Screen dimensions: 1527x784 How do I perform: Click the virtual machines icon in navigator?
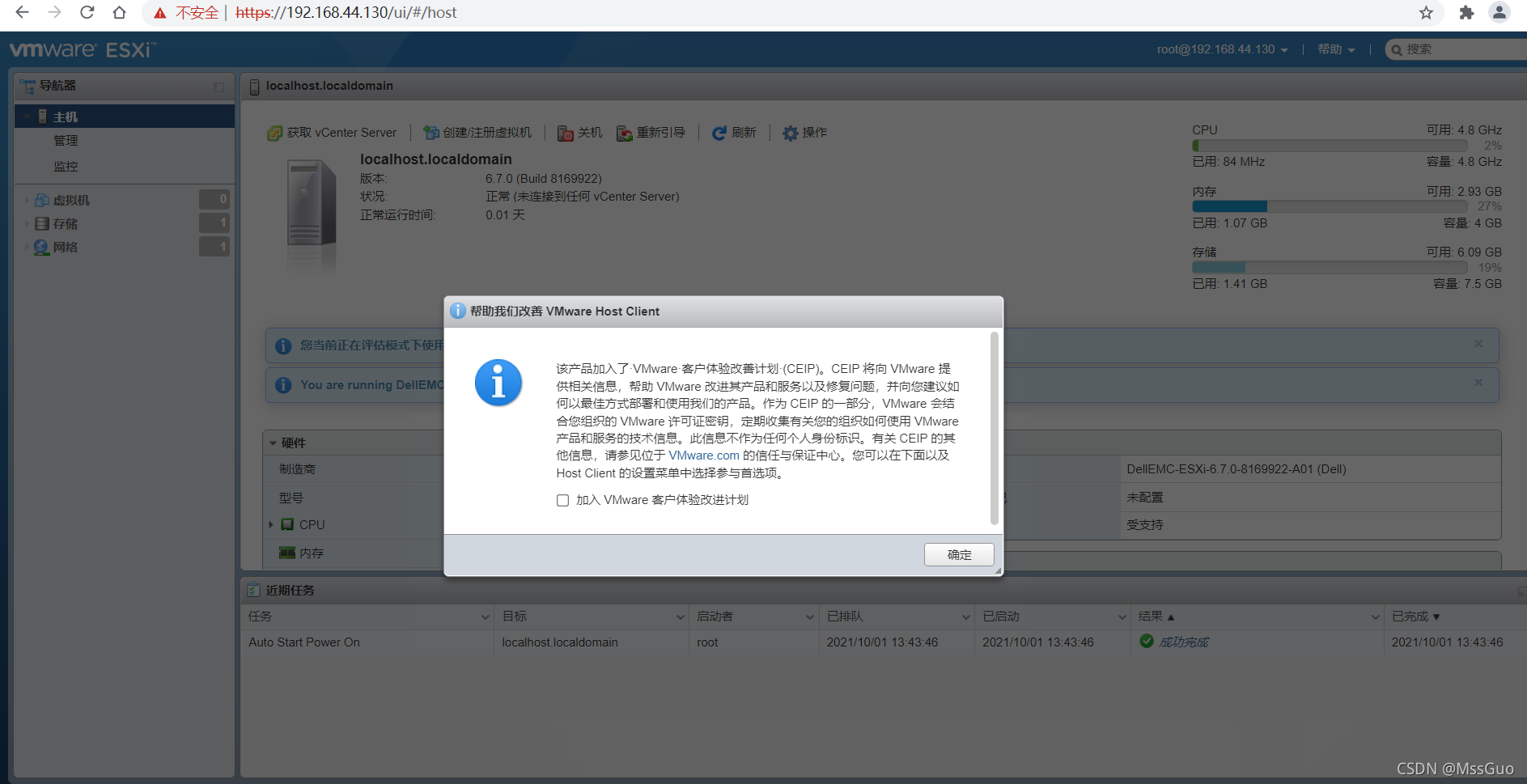click(42, 200)
